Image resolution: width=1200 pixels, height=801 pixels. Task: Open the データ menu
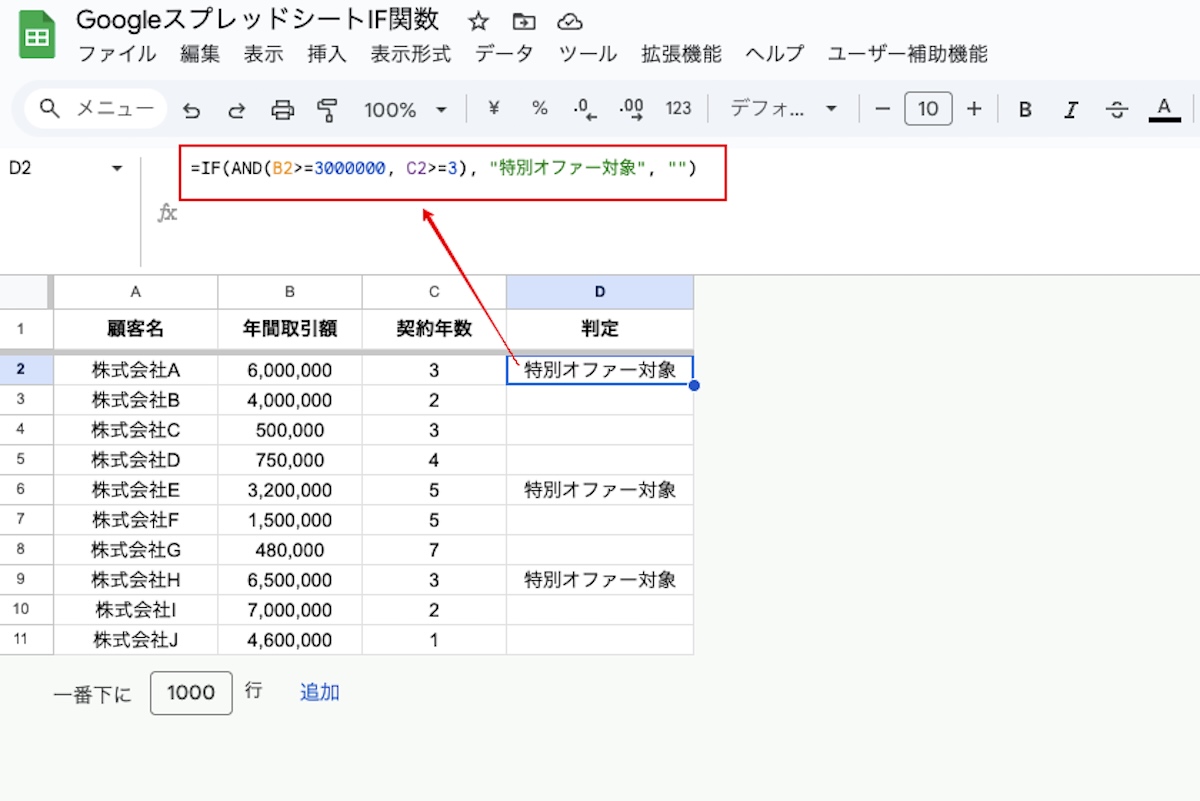[x=504, y=54]
